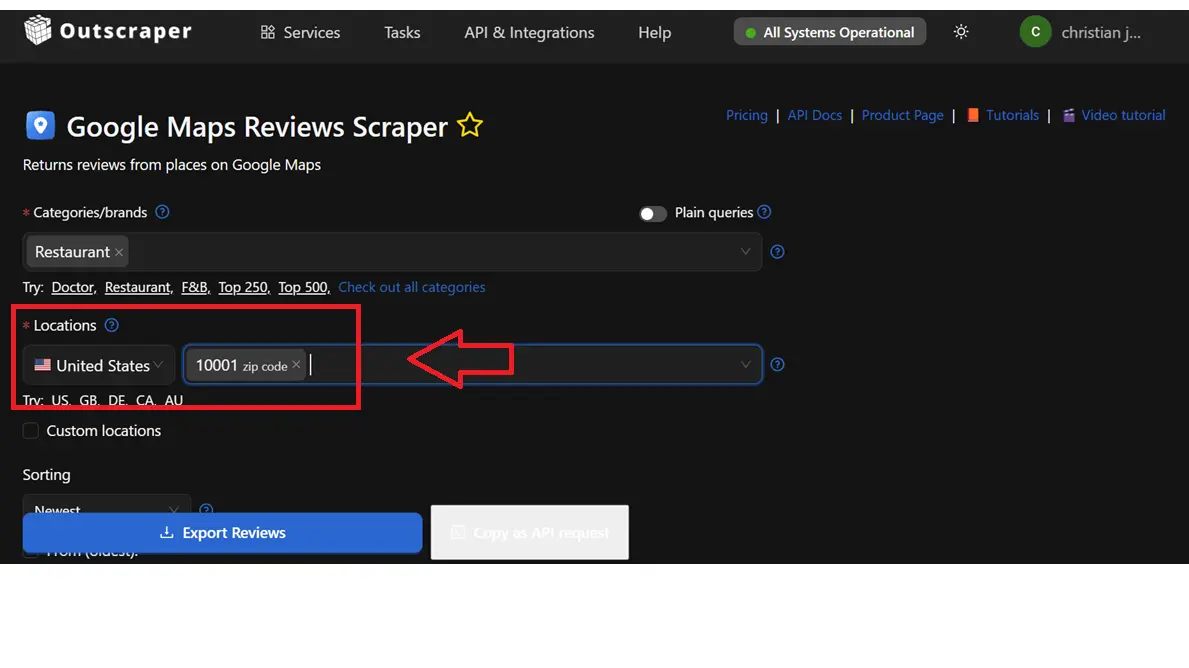Toggle the light/dark theme sun icon
The image size is (1189, 668).
click(x=961, y=32)
